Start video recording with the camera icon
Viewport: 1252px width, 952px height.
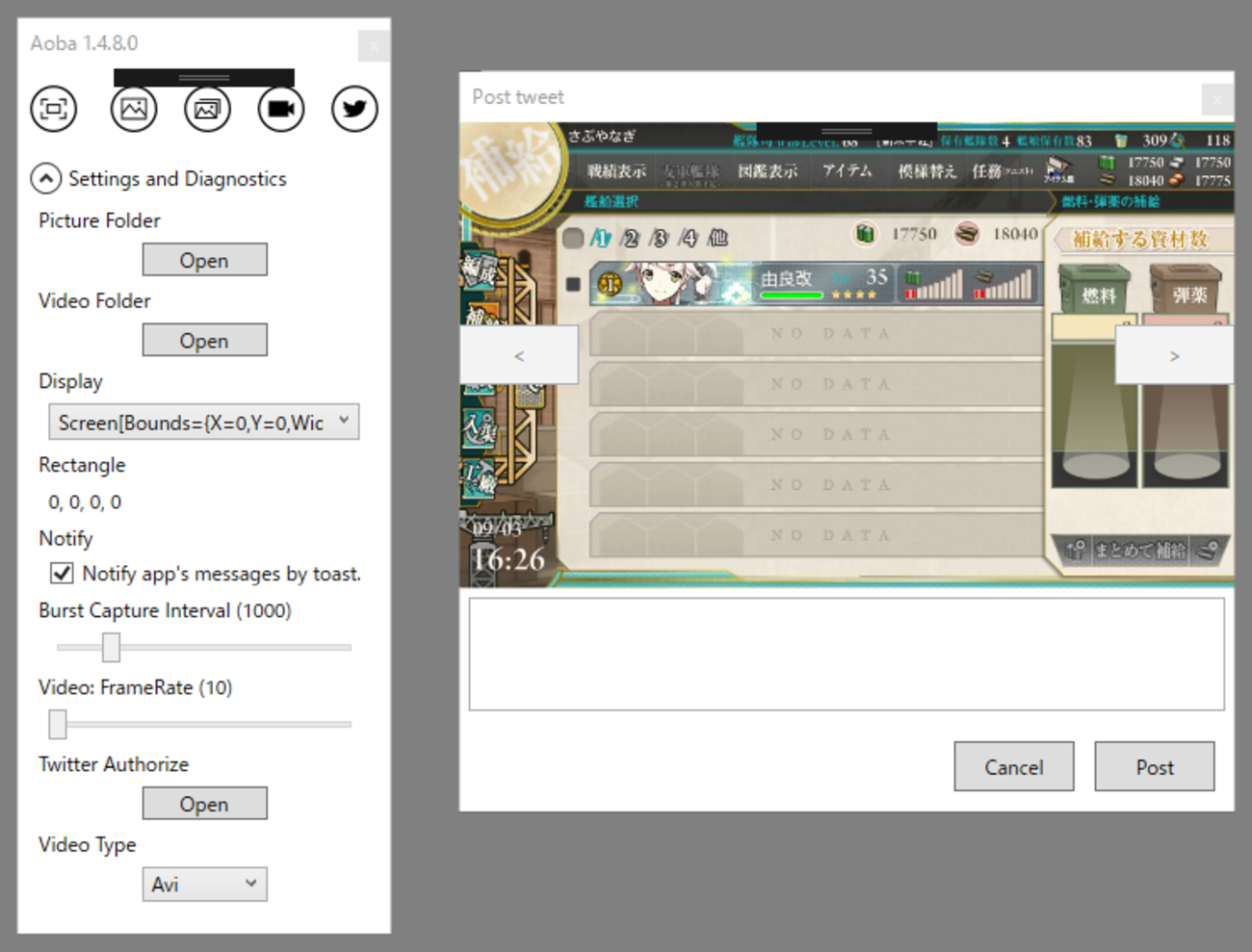(281, 109)
